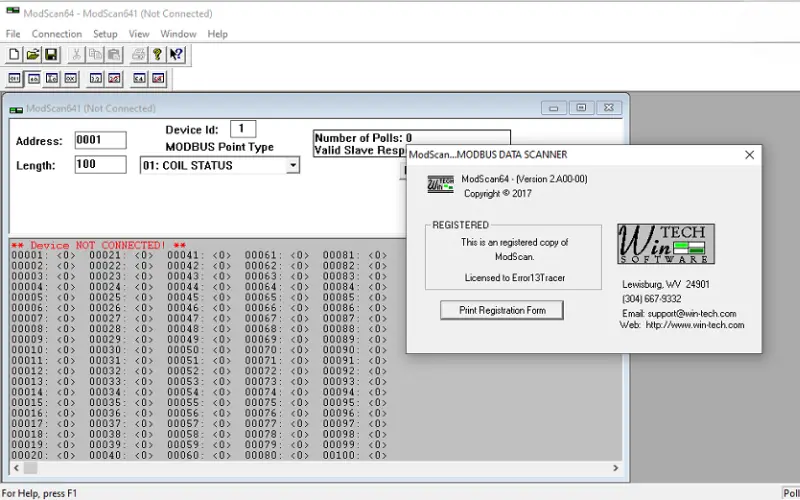This screenshot has height=500, width=800.
Task: Open the Help menu
Action: pos(217,34)
